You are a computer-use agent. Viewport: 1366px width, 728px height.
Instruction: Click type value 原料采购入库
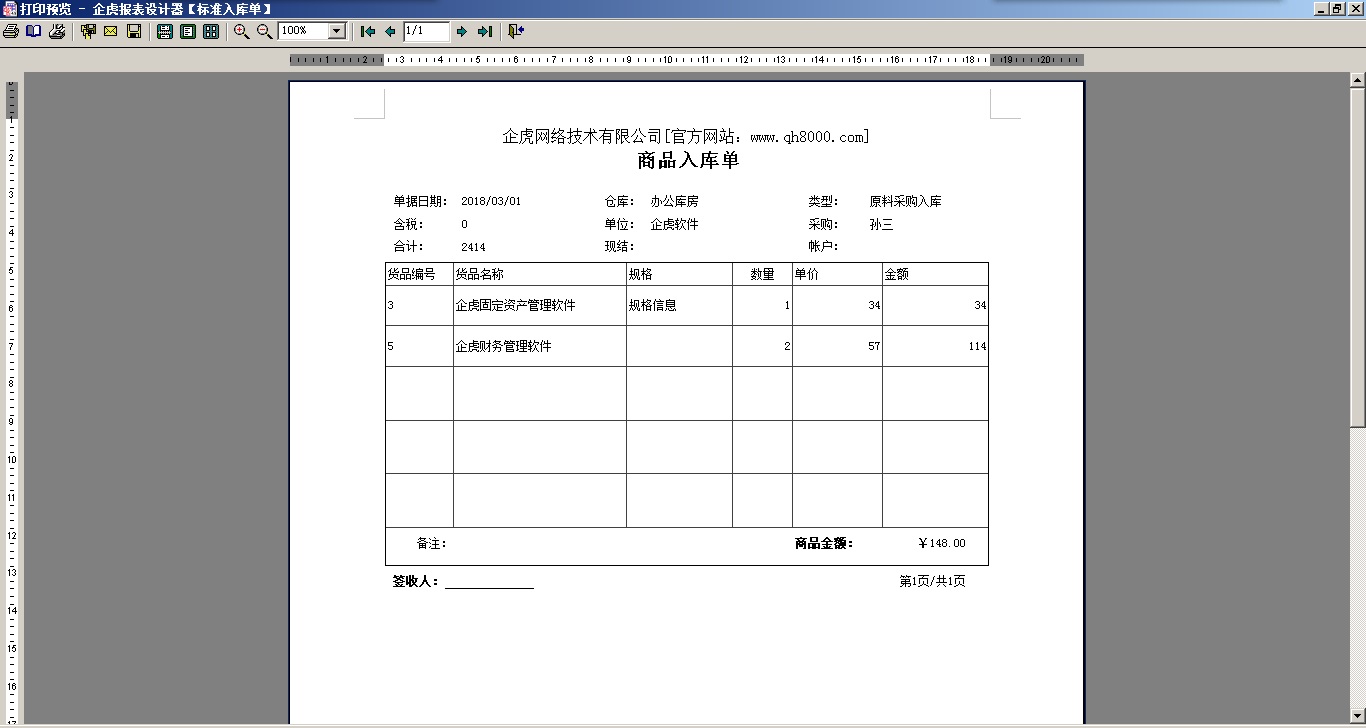point(906,201)
